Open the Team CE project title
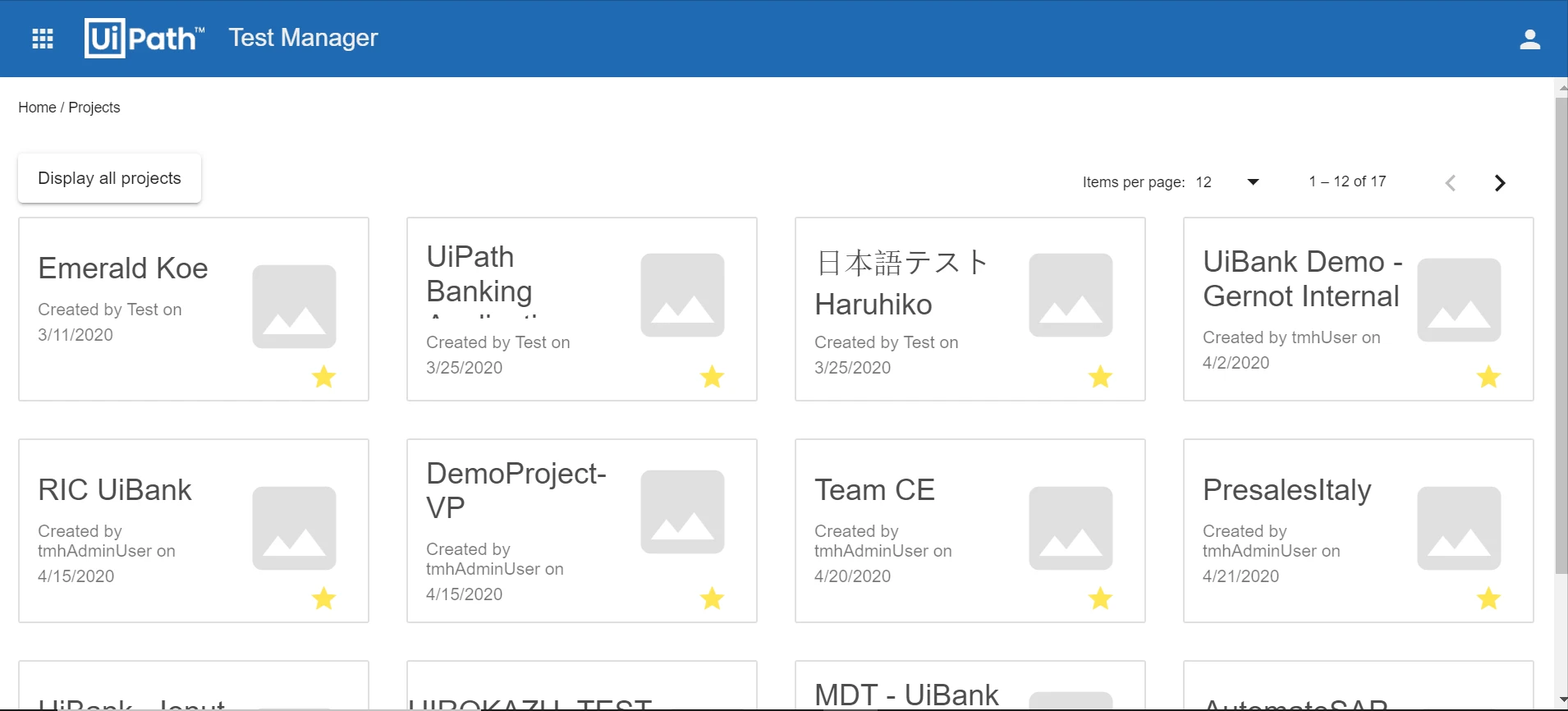1568x711 pixels. tap(874, 490)
